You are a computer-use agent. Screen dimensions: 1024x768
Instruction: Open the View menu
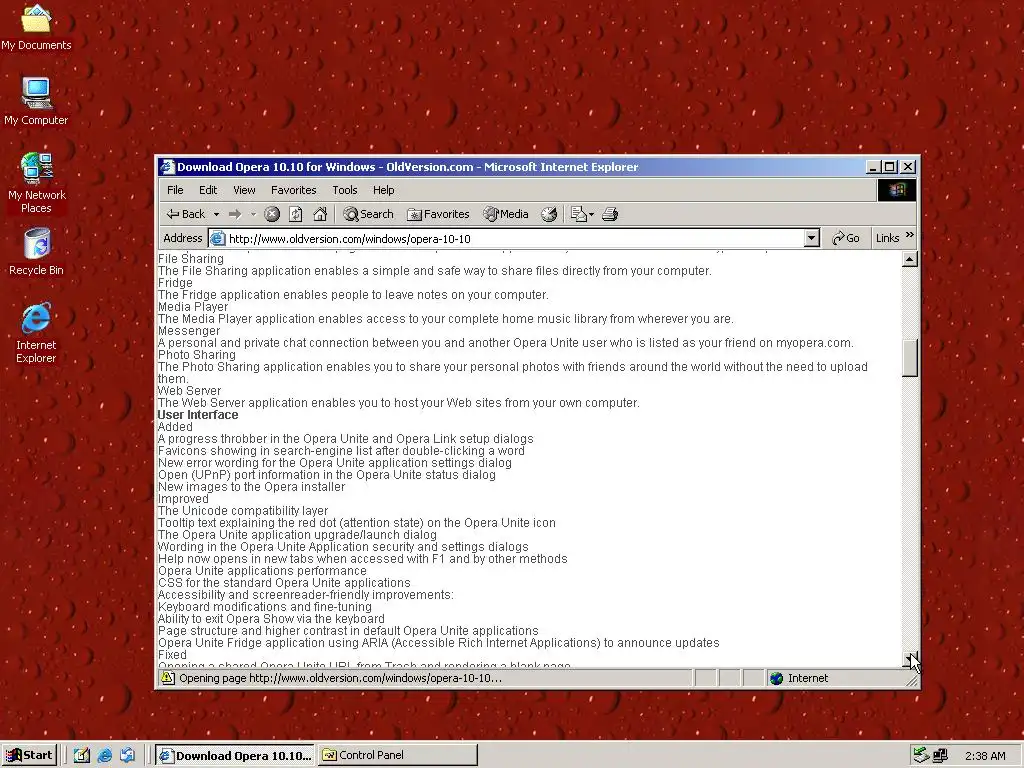[x=244, y=190]
